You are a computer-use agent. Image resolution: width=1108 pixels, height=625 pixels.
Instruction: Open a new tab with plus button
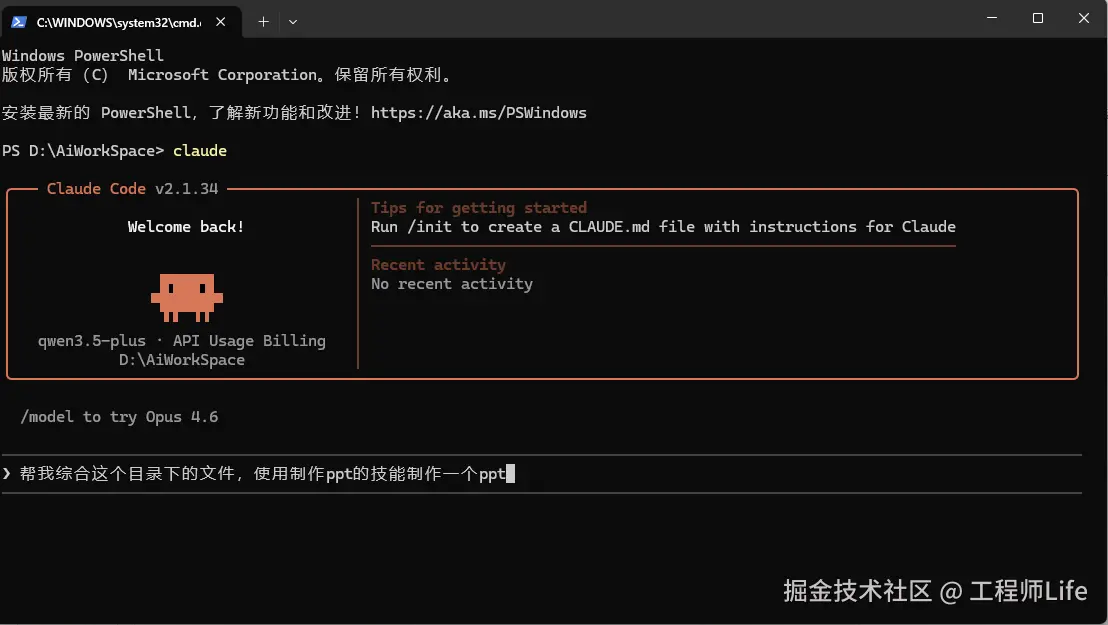coord(264,21)
